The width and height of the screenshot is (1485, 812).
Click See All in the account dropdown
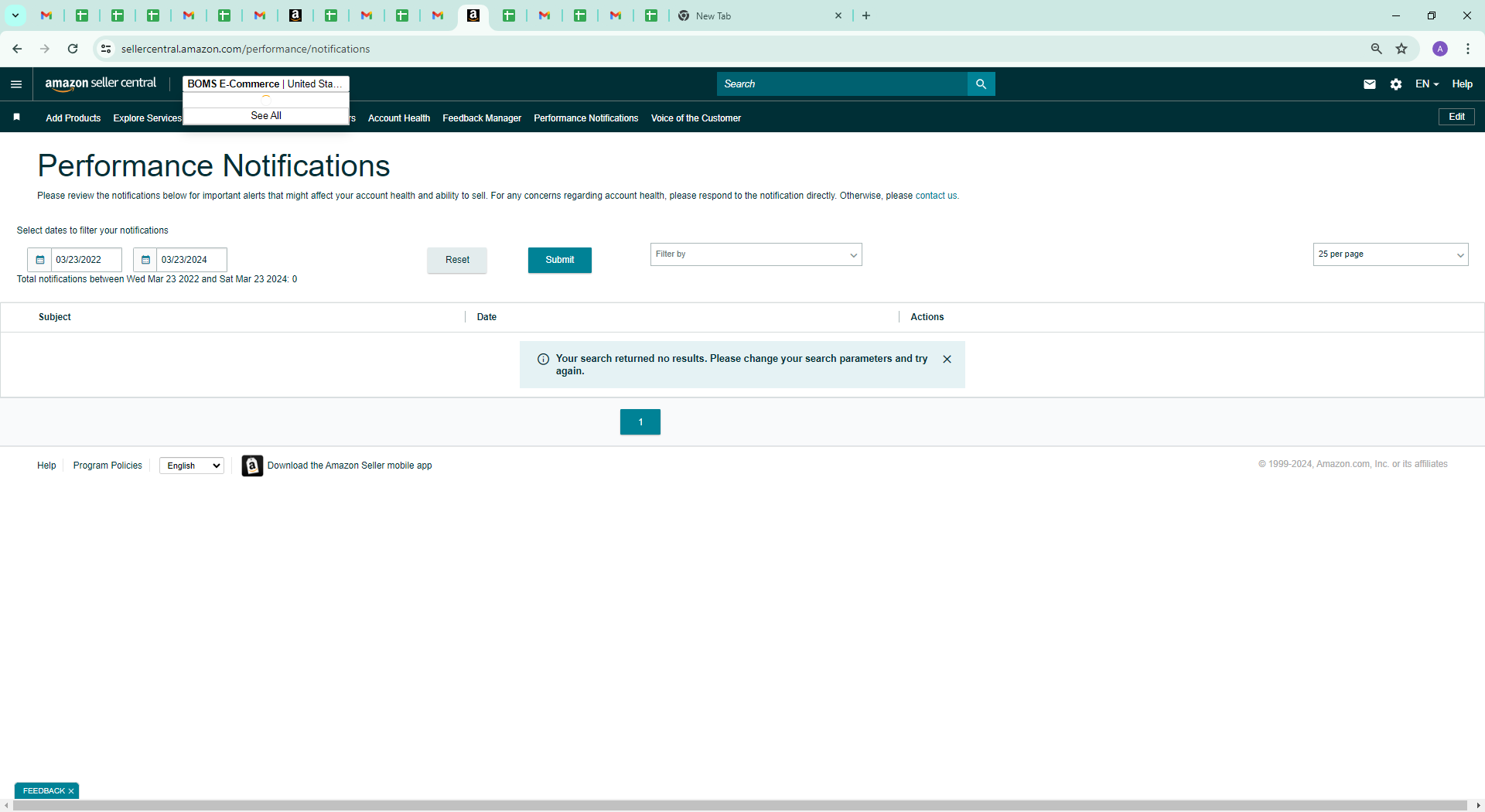pos(266,115)
